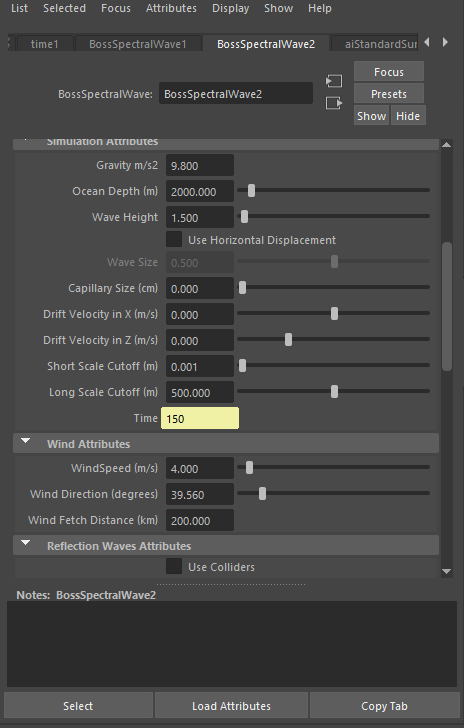Image resolution: width=464 pixels, height=728 pixels.
Task: Click the attribute list scroll up arrow
Action: coord(447,145)
